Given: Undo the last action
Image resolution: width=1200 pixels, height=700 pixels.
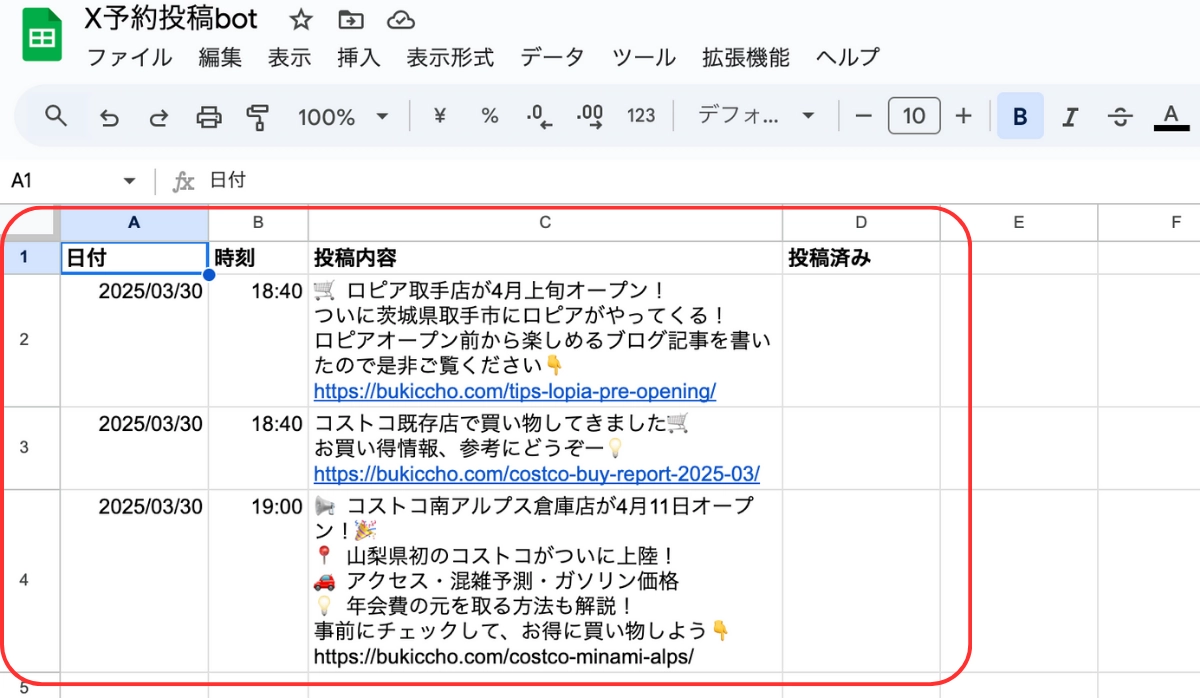Looking at the screenshot, I should [109, 117].
